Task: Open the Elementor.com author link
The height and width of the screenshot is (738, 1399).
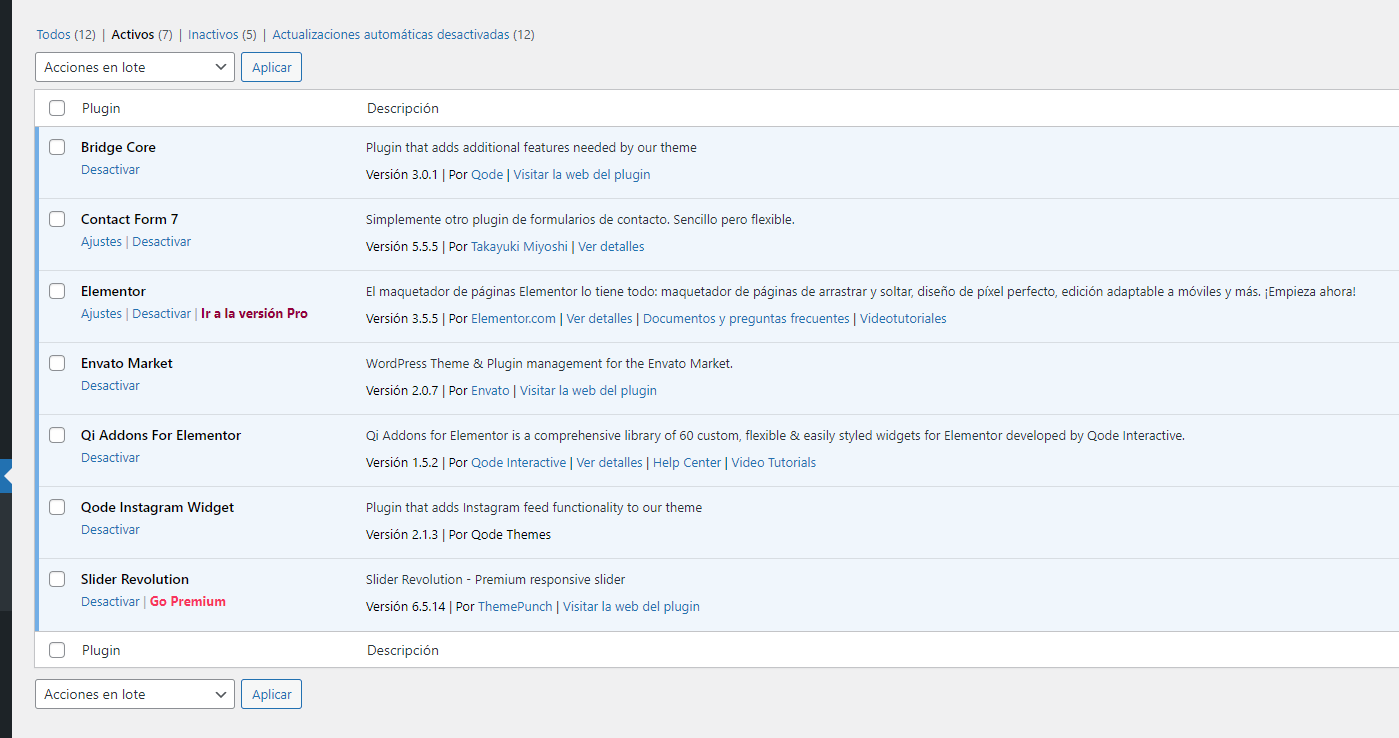Action: (x=513, y=319)
